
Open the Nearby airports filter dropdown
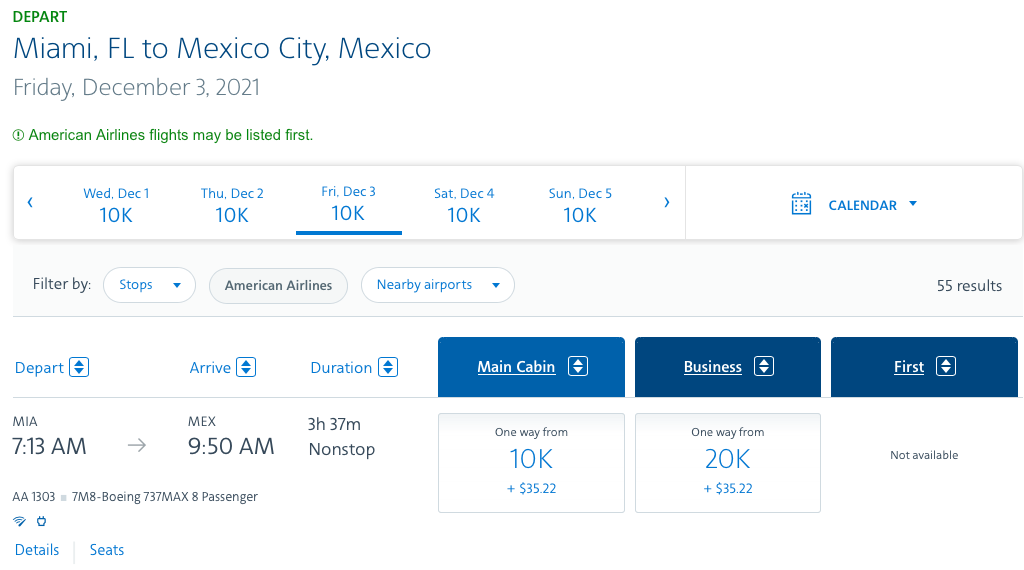[438, 285]
